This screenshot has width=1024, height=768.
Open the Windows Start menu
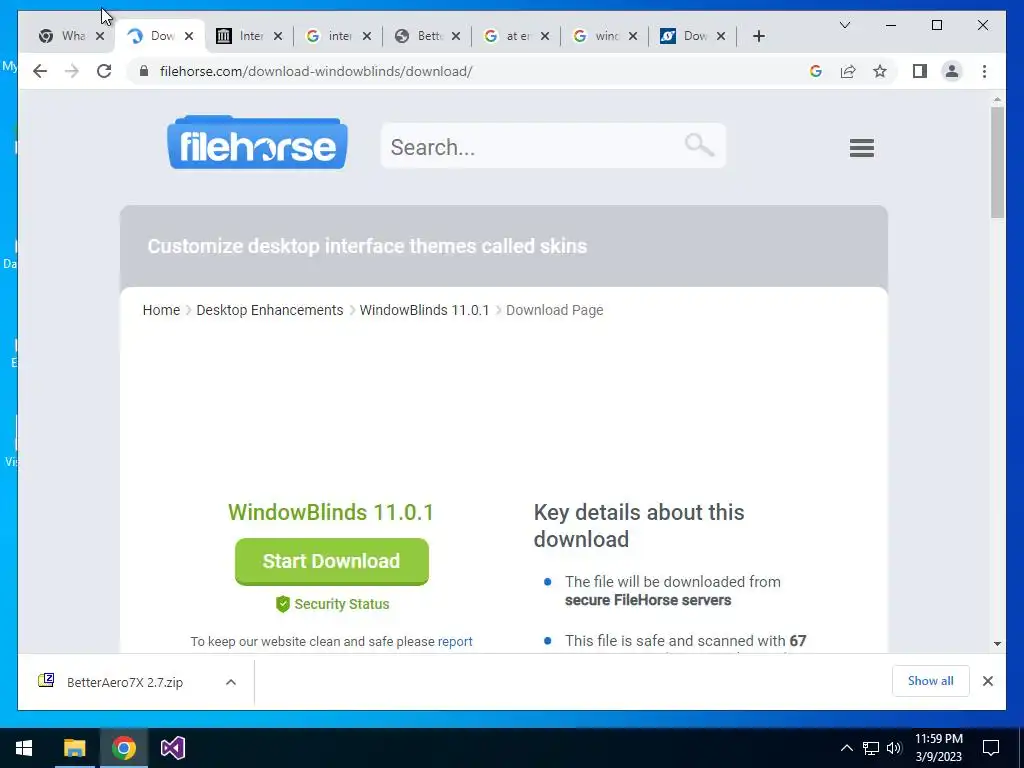click(x=24, y=748)
